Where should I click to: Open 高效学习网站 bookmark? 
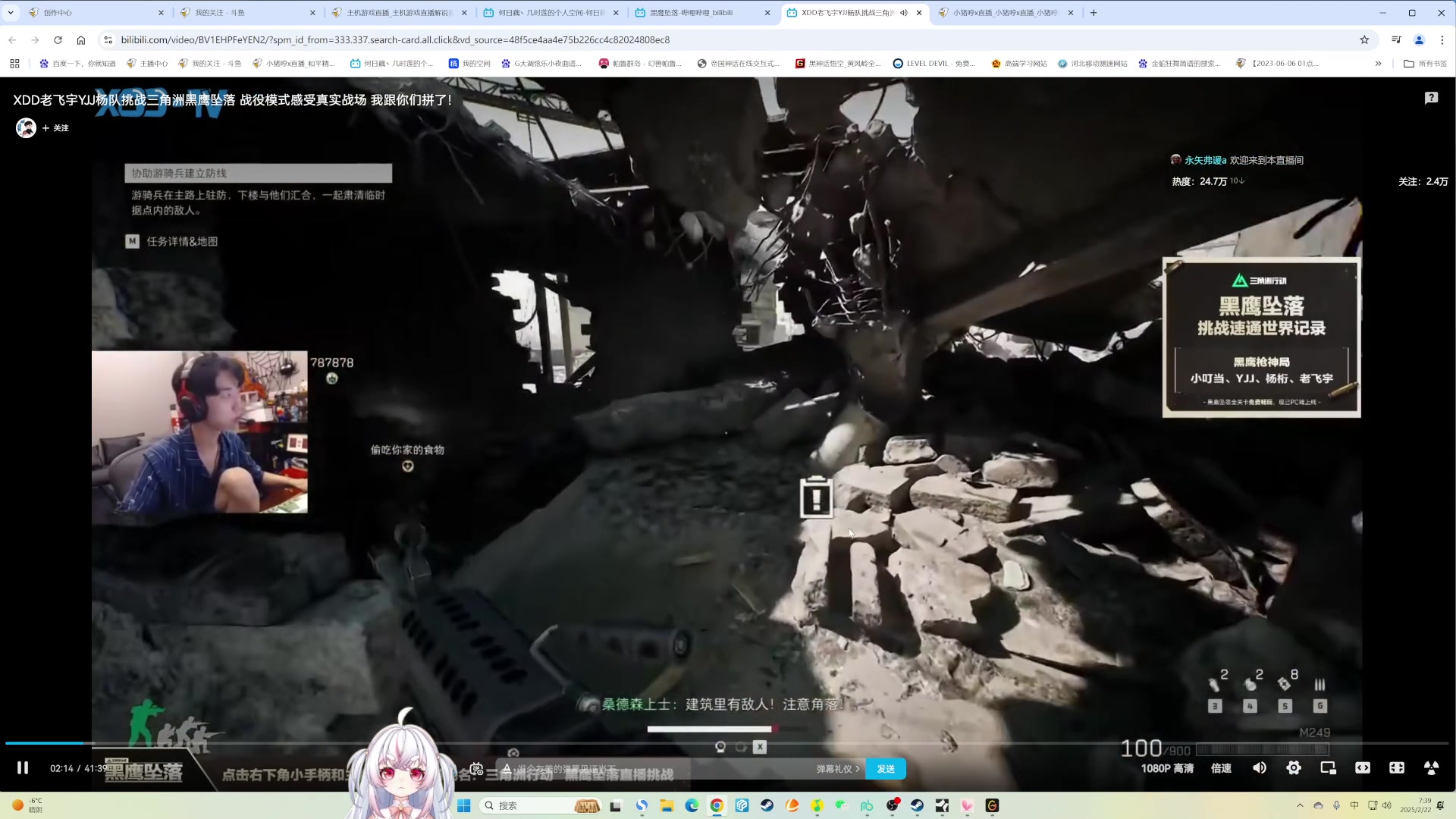pos(1018,64)
